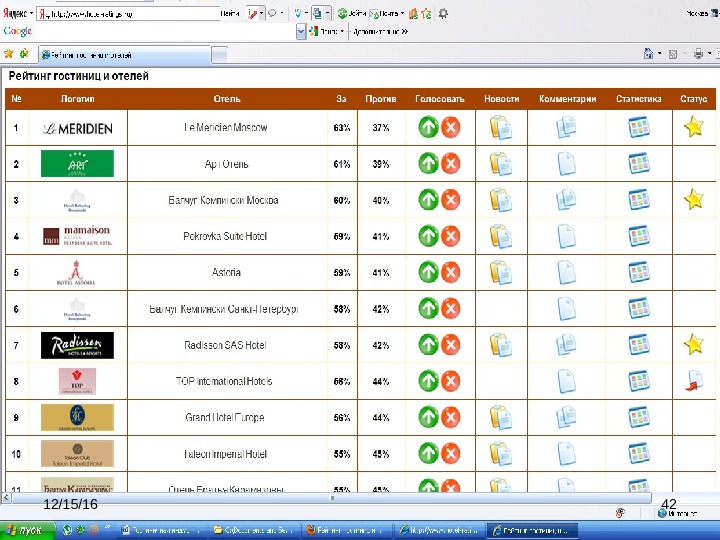The image size is (720, 540).
Task: Open Le Meridien Moscow hotel link
Action: [x=225, y=127]
